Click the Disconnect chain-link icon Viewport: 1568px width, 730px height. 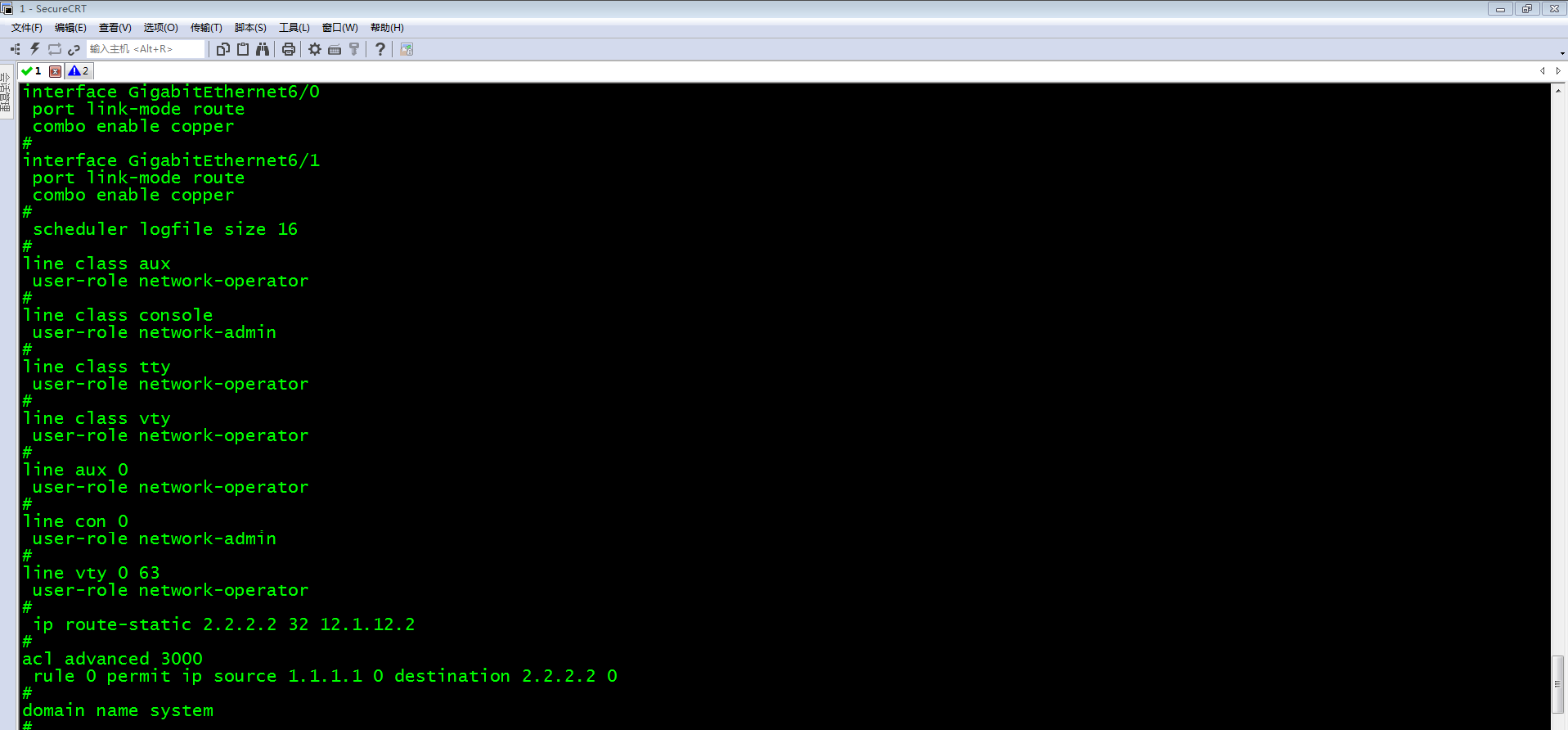[x=74, y=49]
